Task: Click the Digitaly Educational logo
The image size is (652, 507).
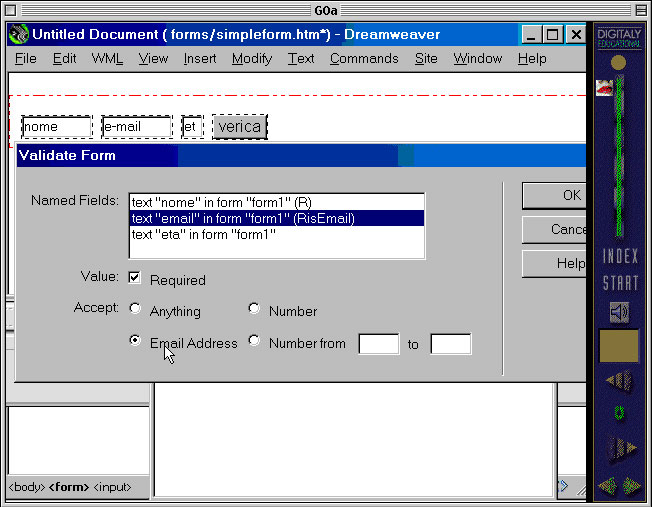Action: (619, 38)
